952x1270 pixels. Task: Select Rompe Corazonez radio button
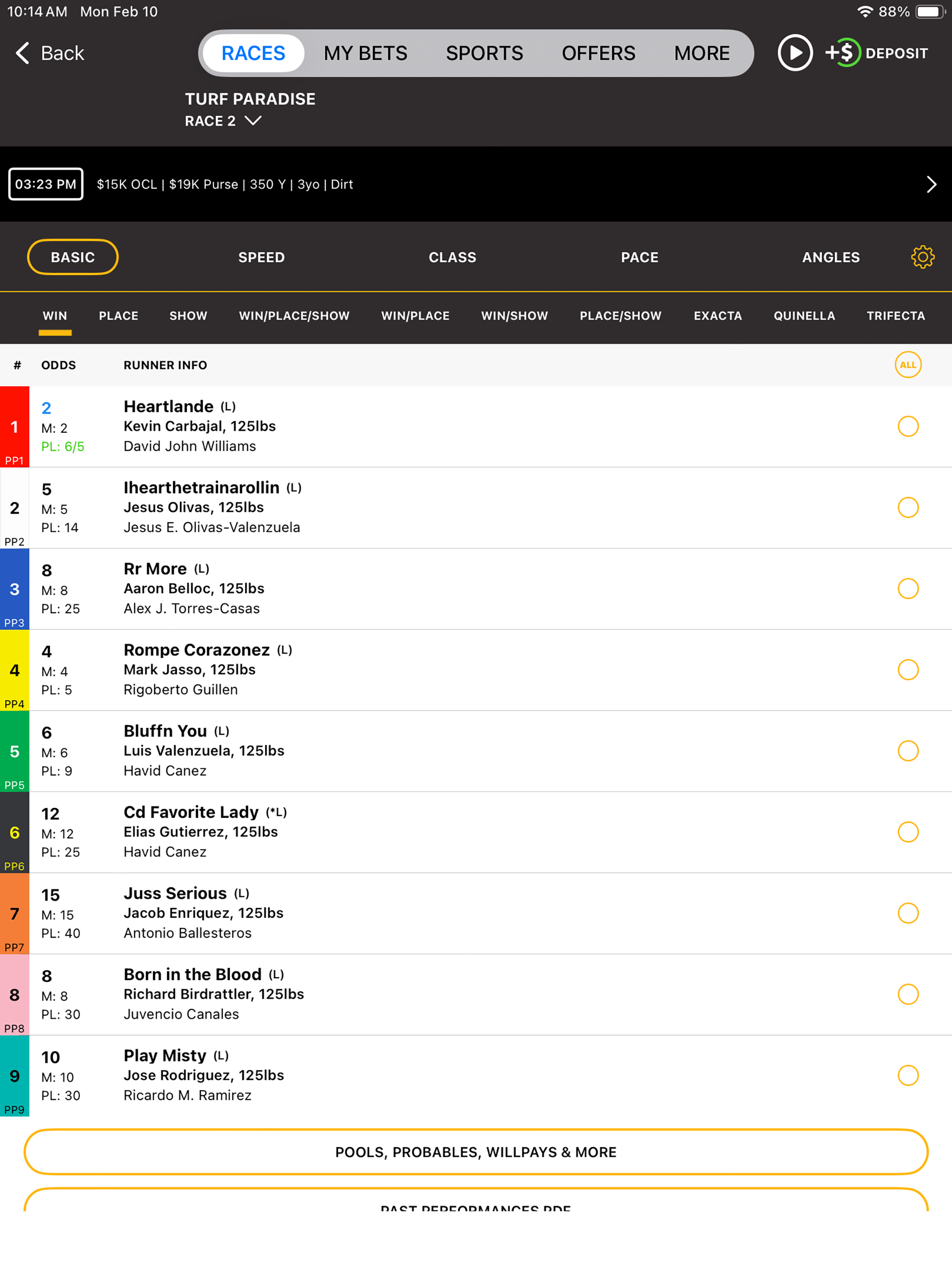click(x=908, y=669)
